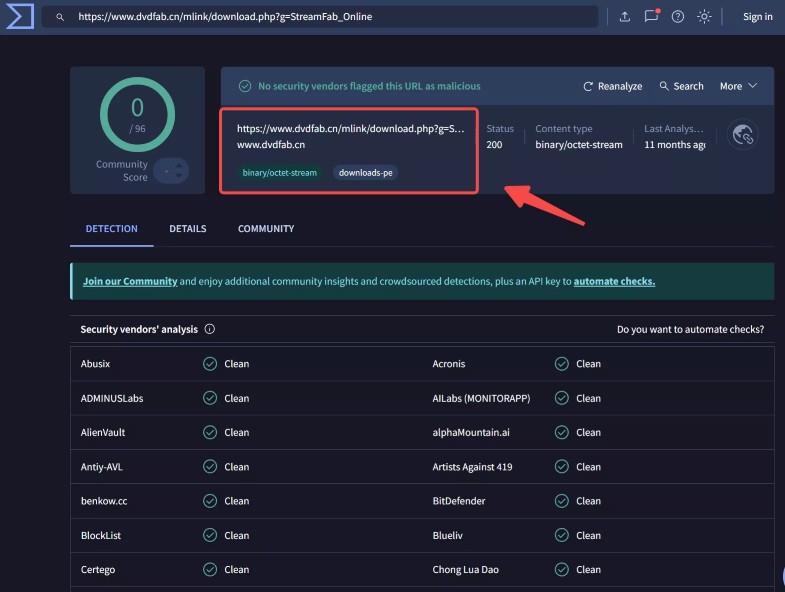Image resolution: width=785 pixels, height=592 pixels.
Task: Click the Sign in button
Action: pos(757,17)
